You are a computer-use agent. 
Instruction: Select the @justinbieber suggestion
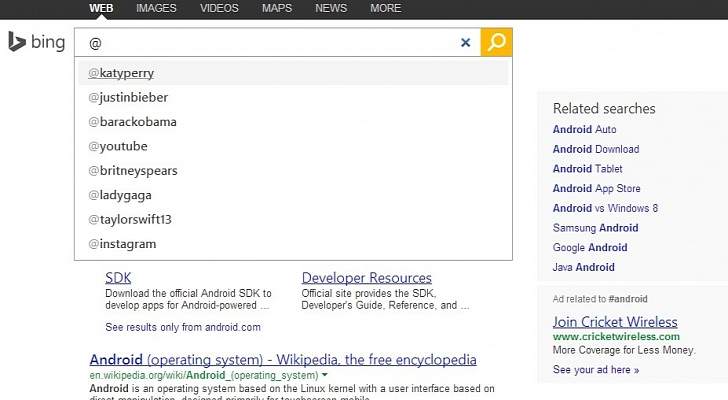point(293,97)
